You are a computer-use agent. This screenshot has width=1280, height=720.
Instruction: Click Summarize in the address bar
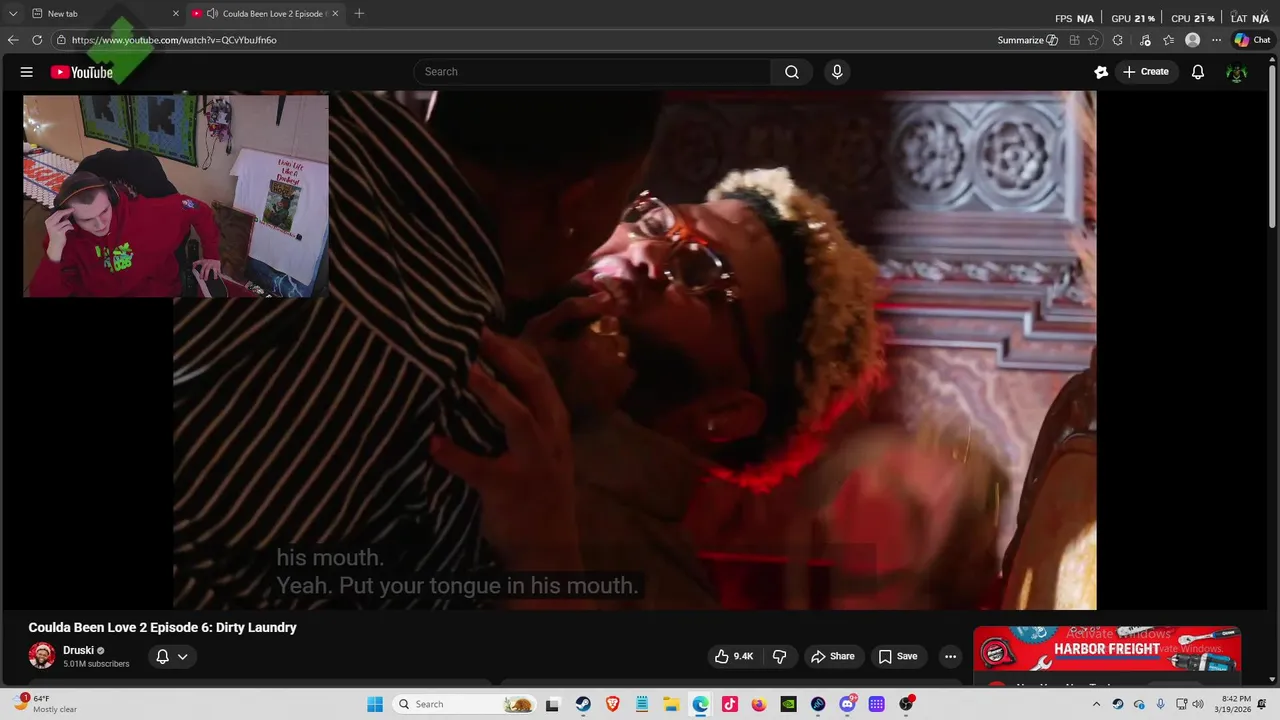[1028, 40]
